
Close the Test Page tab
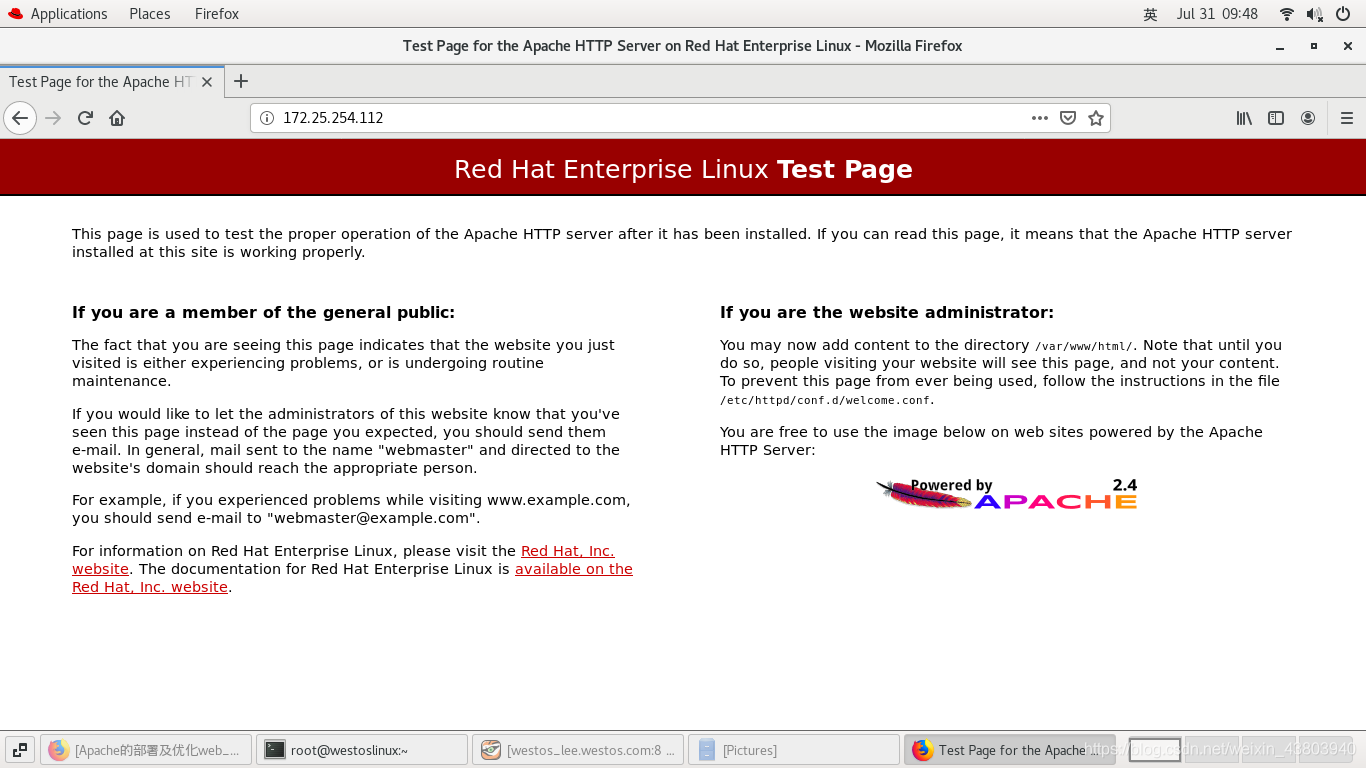[207, 82]
